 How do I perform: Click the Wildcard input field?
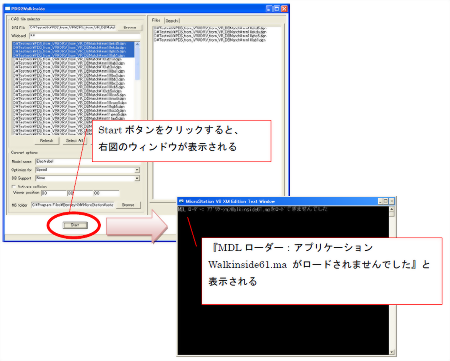coord(85,35)
